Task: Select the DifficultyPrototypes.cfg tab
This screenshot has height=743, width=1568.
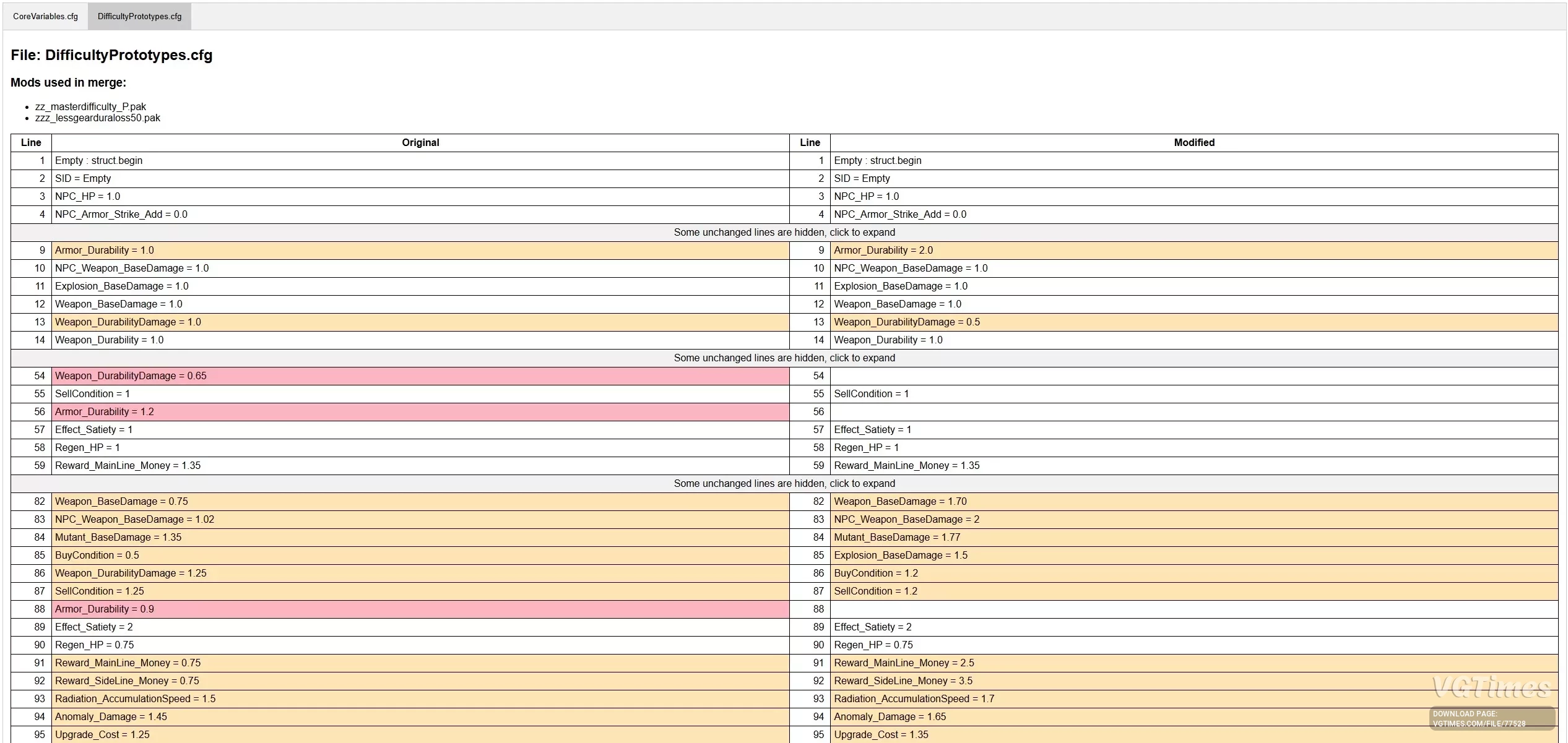Action: (139, 17)
